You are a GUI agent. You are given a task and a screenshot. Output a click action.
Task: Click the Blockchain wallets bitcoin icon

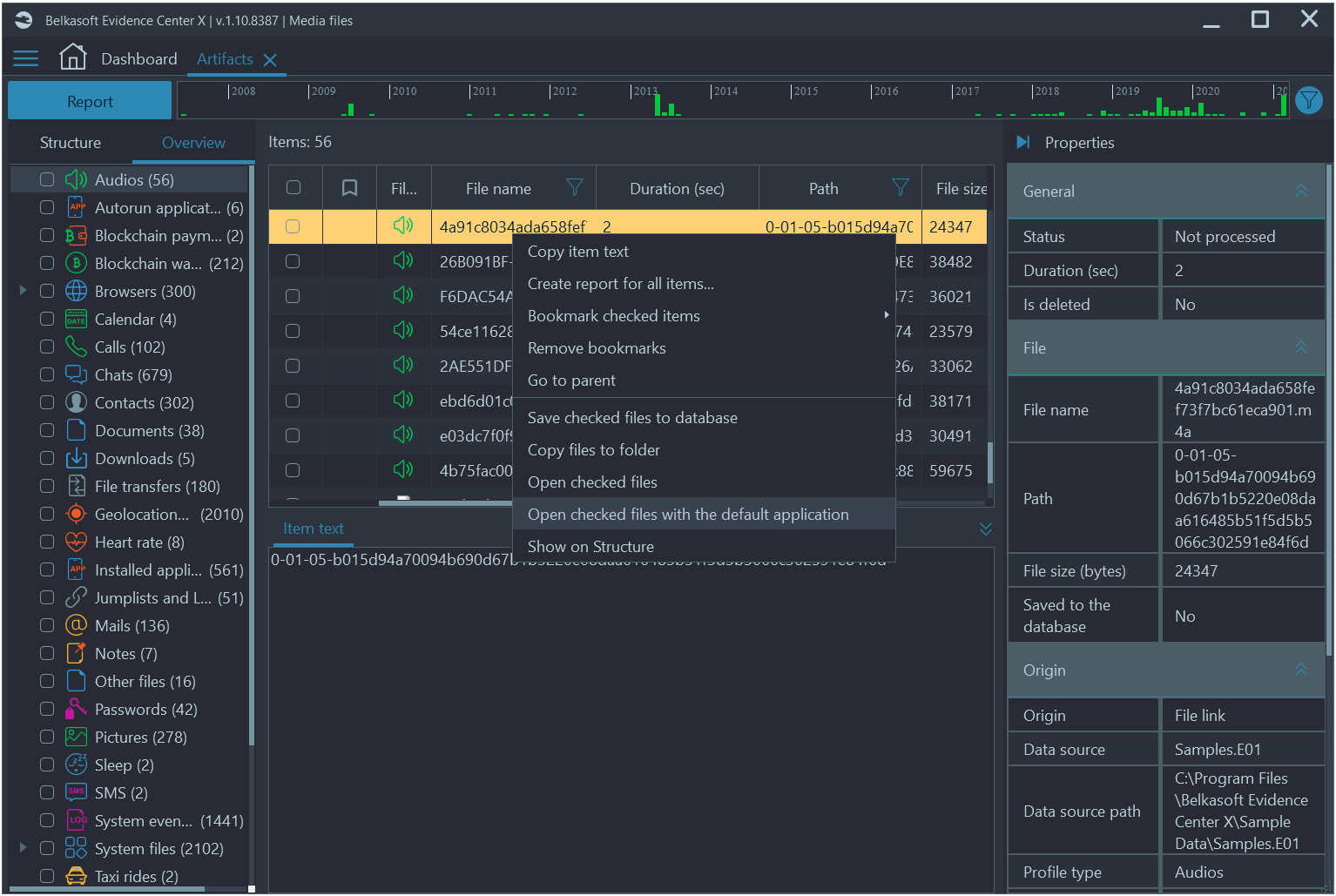(77, 263)
